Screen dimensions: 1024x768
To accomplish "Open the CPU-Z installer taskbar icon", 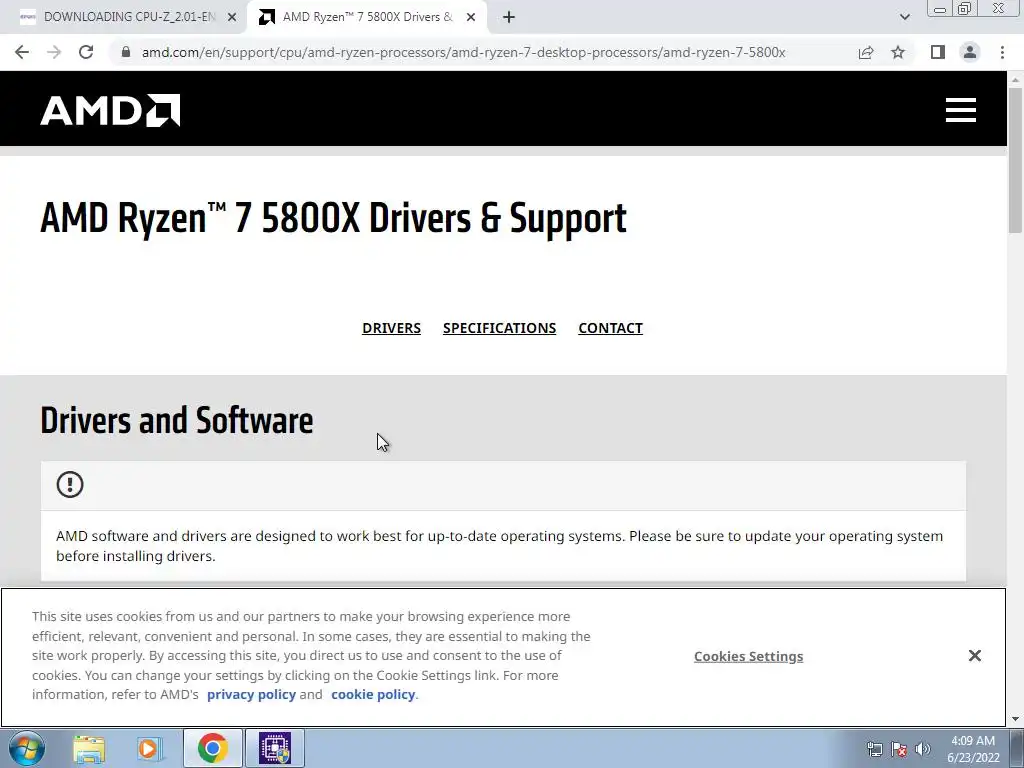I will (275, 748).
